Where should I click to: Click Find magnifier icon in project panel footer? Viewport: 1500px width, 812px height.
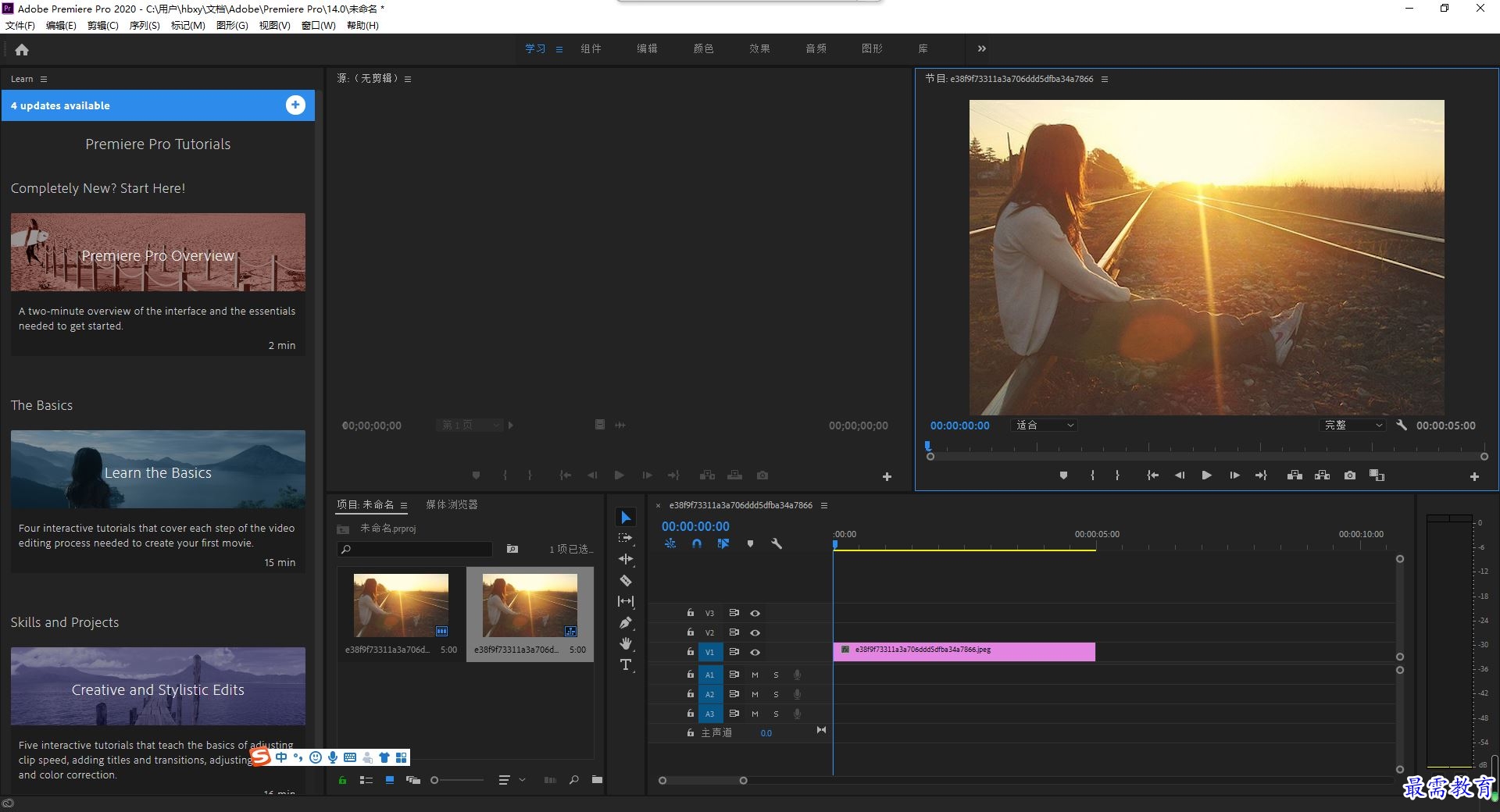[x=574, y=779]
